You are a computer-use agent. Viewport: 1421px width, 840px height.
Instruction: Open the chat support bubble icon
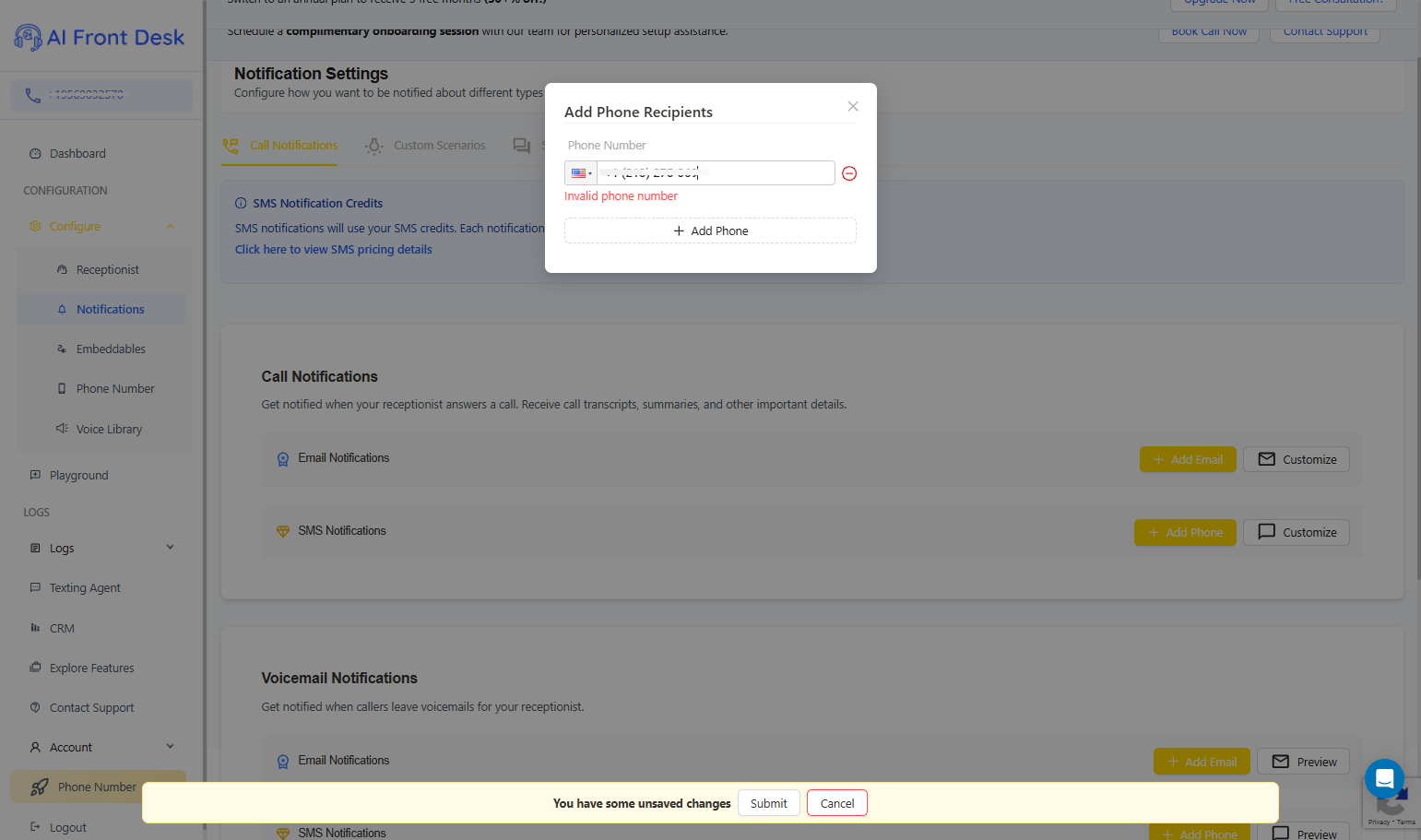[x=1384, y=779]
